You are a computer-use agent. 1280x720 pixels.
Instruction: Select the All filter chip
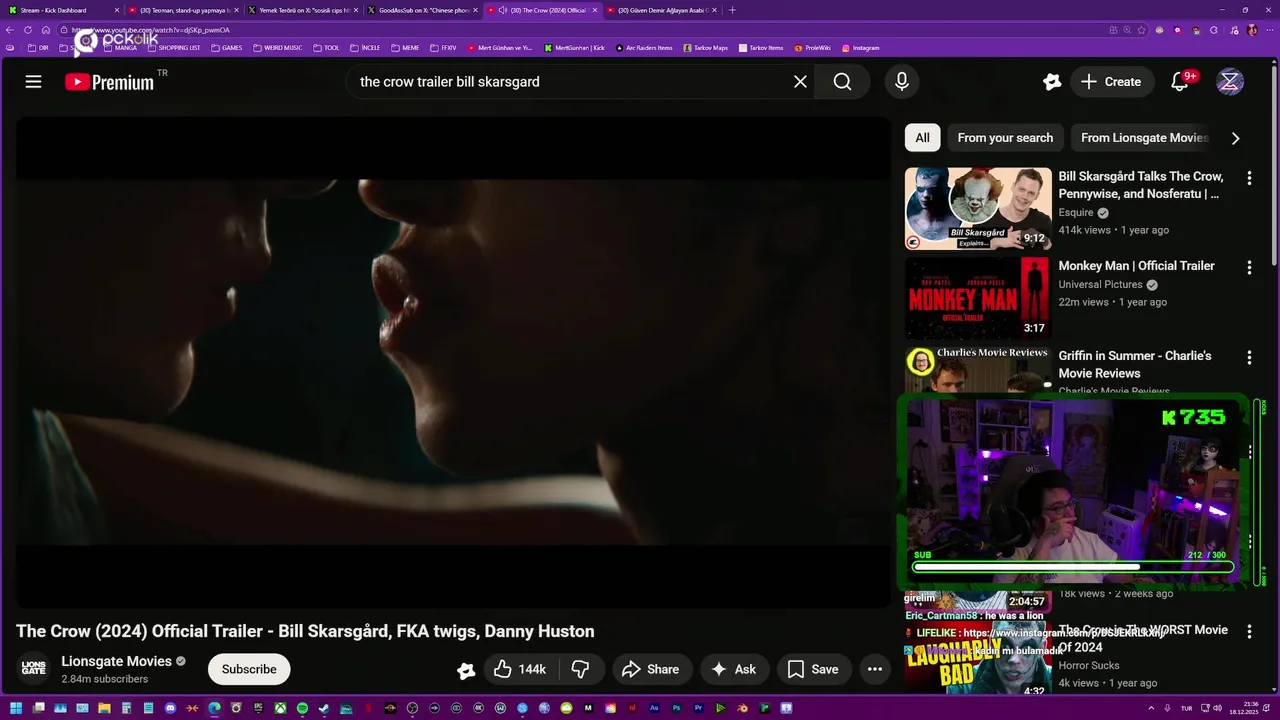[922, 138]
